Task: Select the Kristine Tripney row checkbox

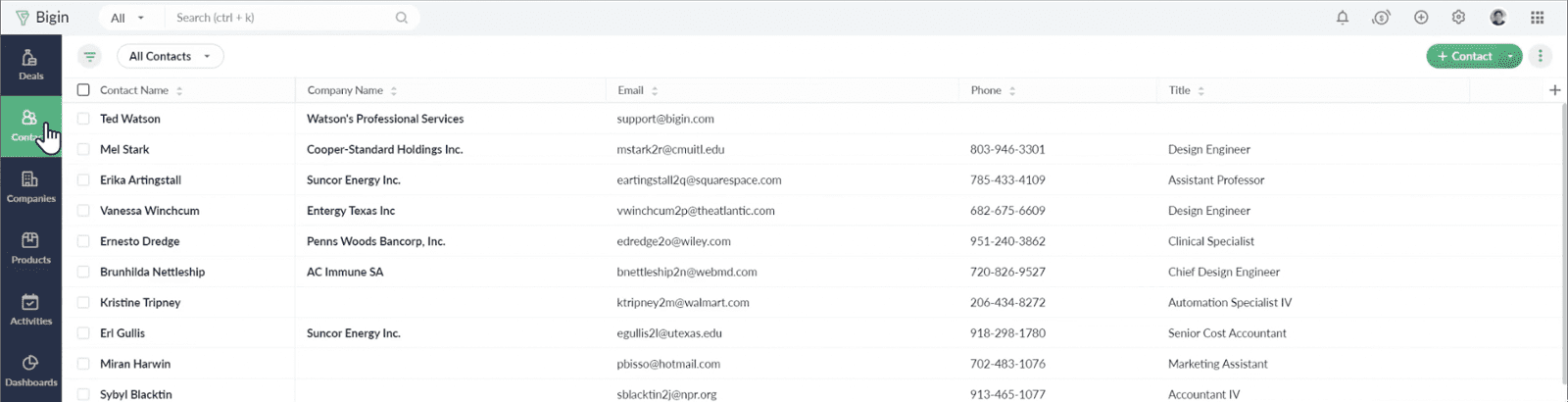Action: pos(83,302)
